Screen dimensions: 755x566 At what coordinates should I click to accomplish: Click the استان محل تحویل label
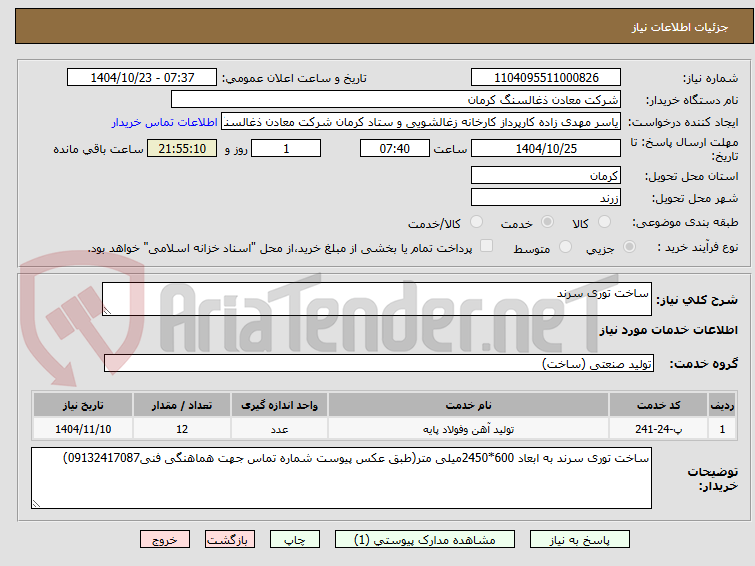[691, 176]
